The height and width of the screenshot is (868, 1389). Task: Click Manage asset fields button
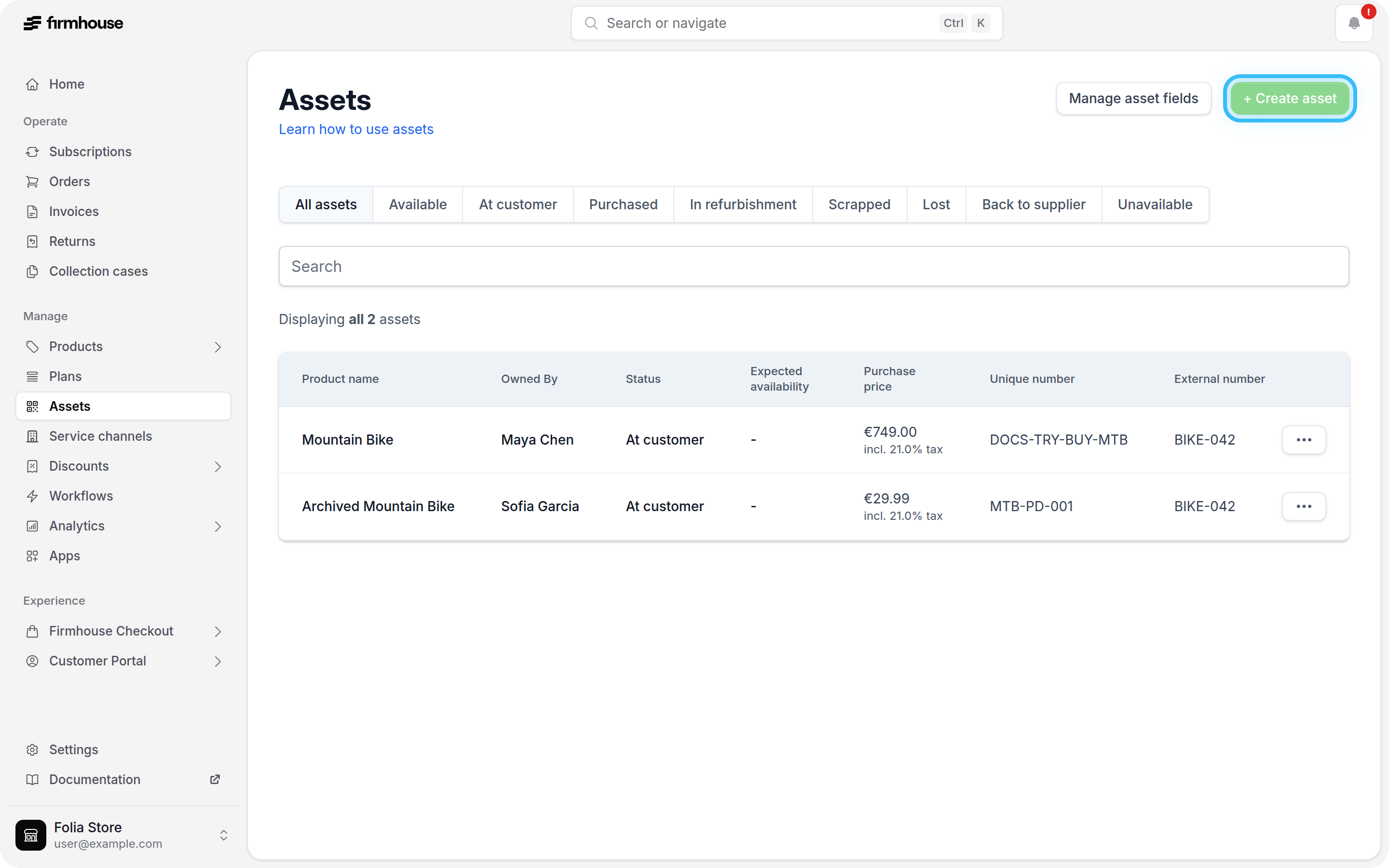[x=1133, y=99]
